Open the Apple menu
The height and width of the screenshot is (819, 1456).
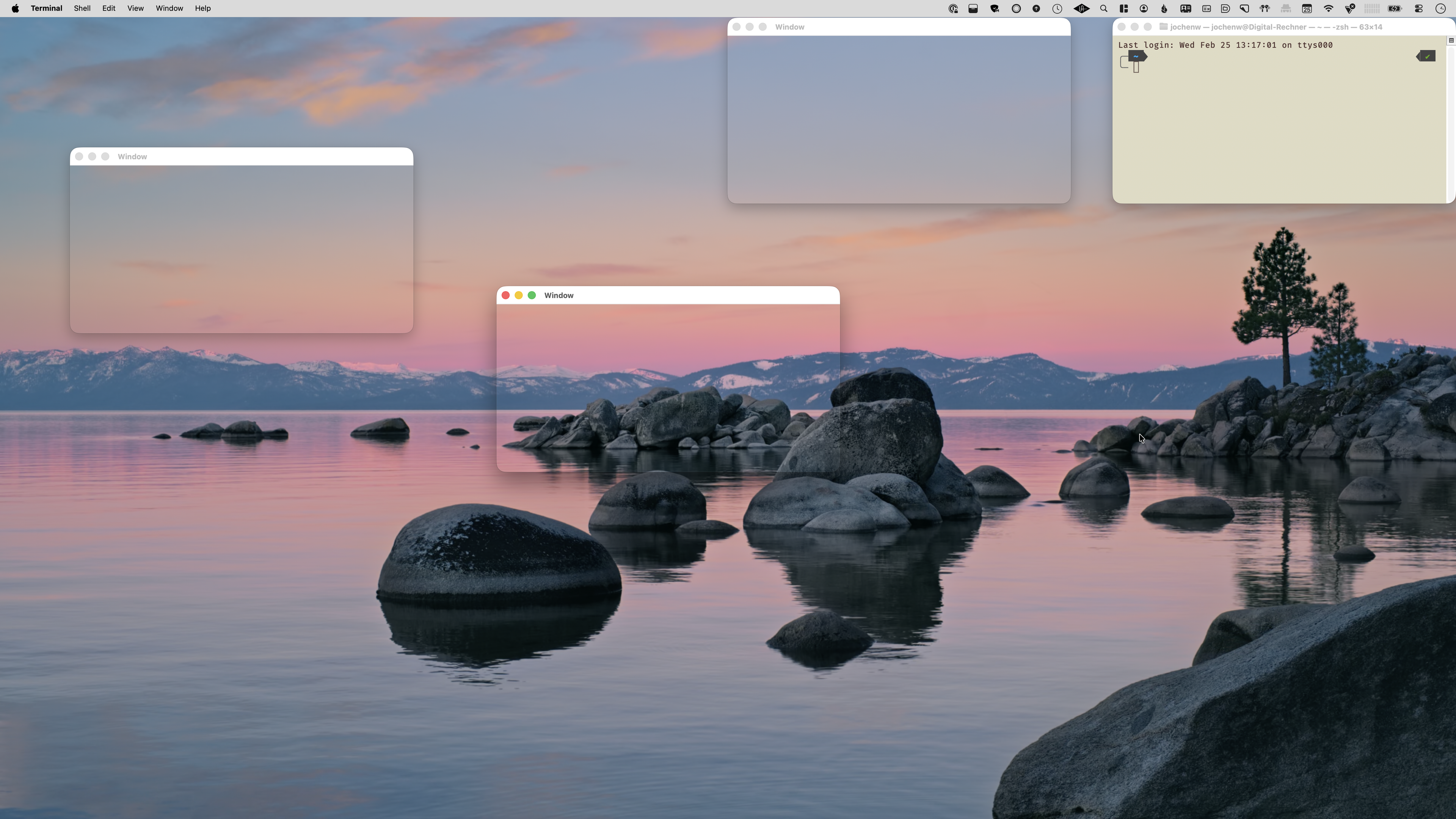[x=15, y=8]
